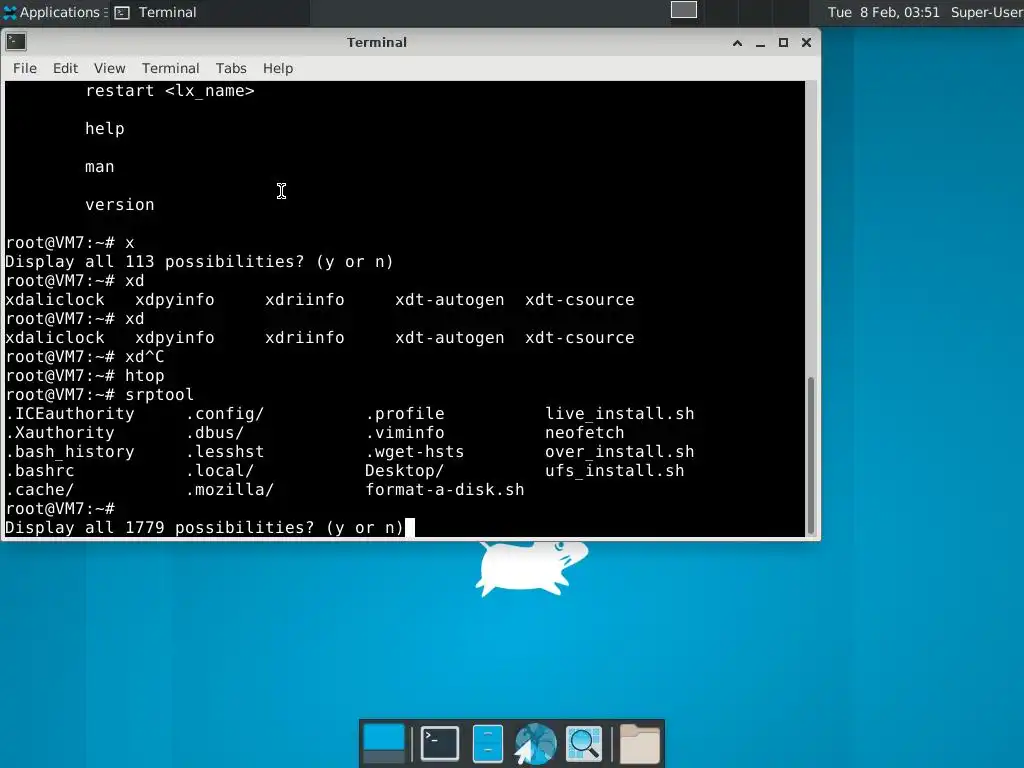This screenshot has width=1024, height=768.
Task: Launch Terminal Emulator from the dock
Action: tap(440, 743)
